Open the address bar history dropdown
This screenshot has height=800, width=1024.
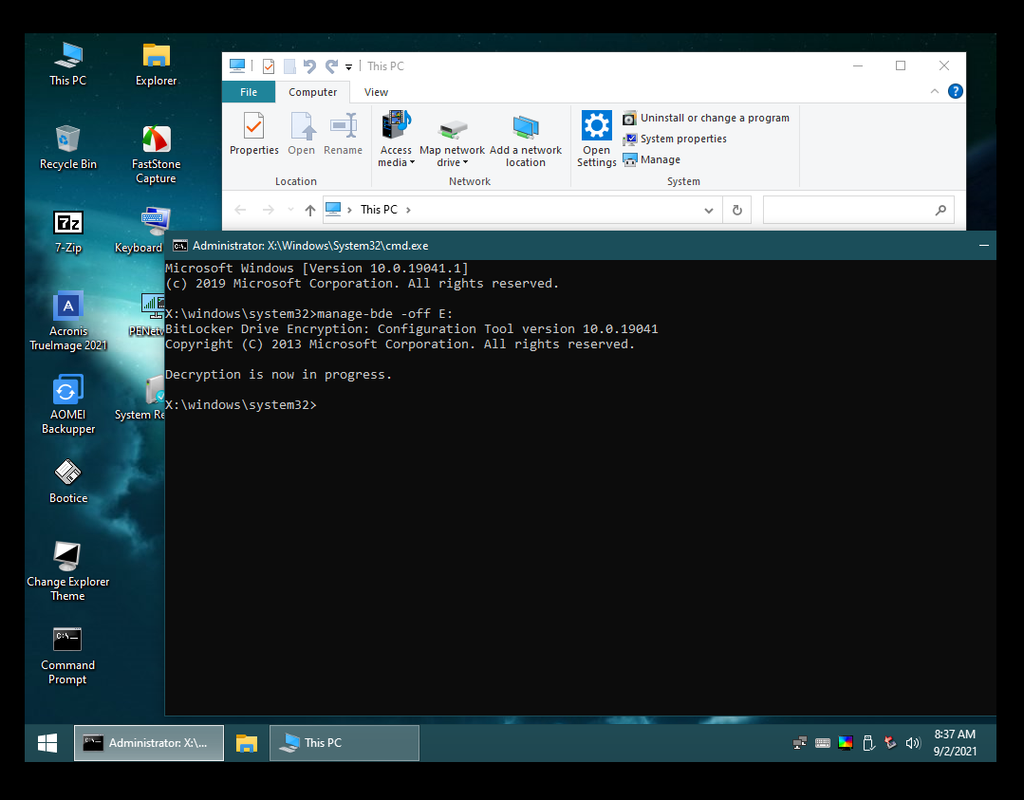tap(709, 210)
